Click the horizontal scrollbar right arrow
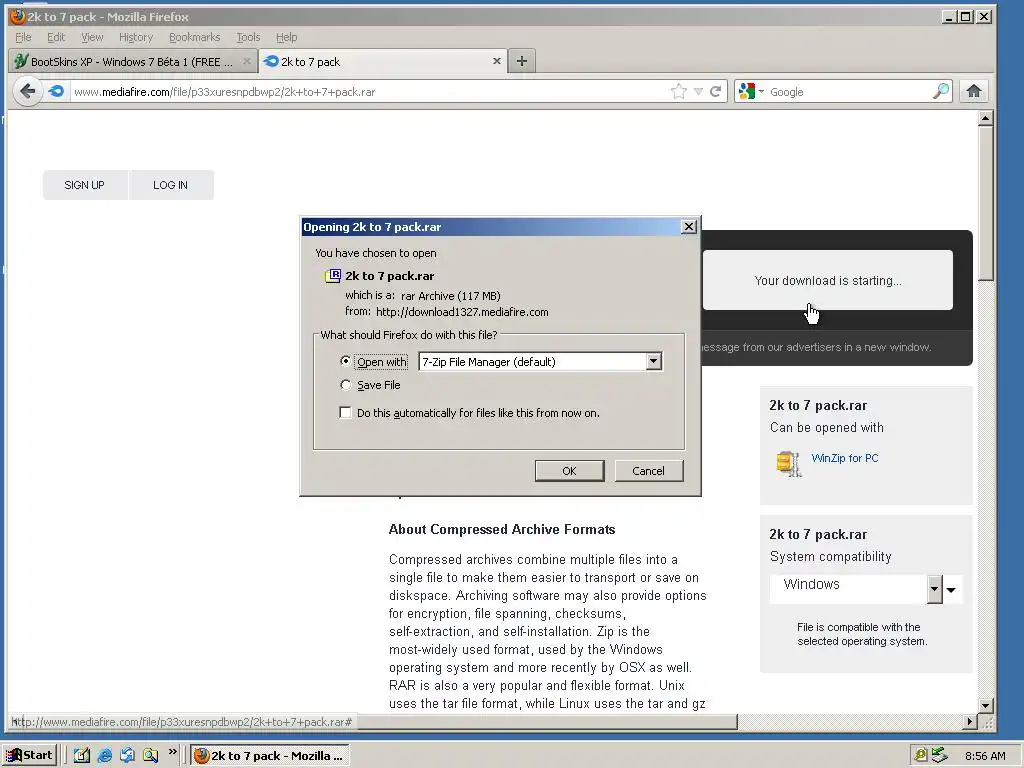 coord(970,722)
